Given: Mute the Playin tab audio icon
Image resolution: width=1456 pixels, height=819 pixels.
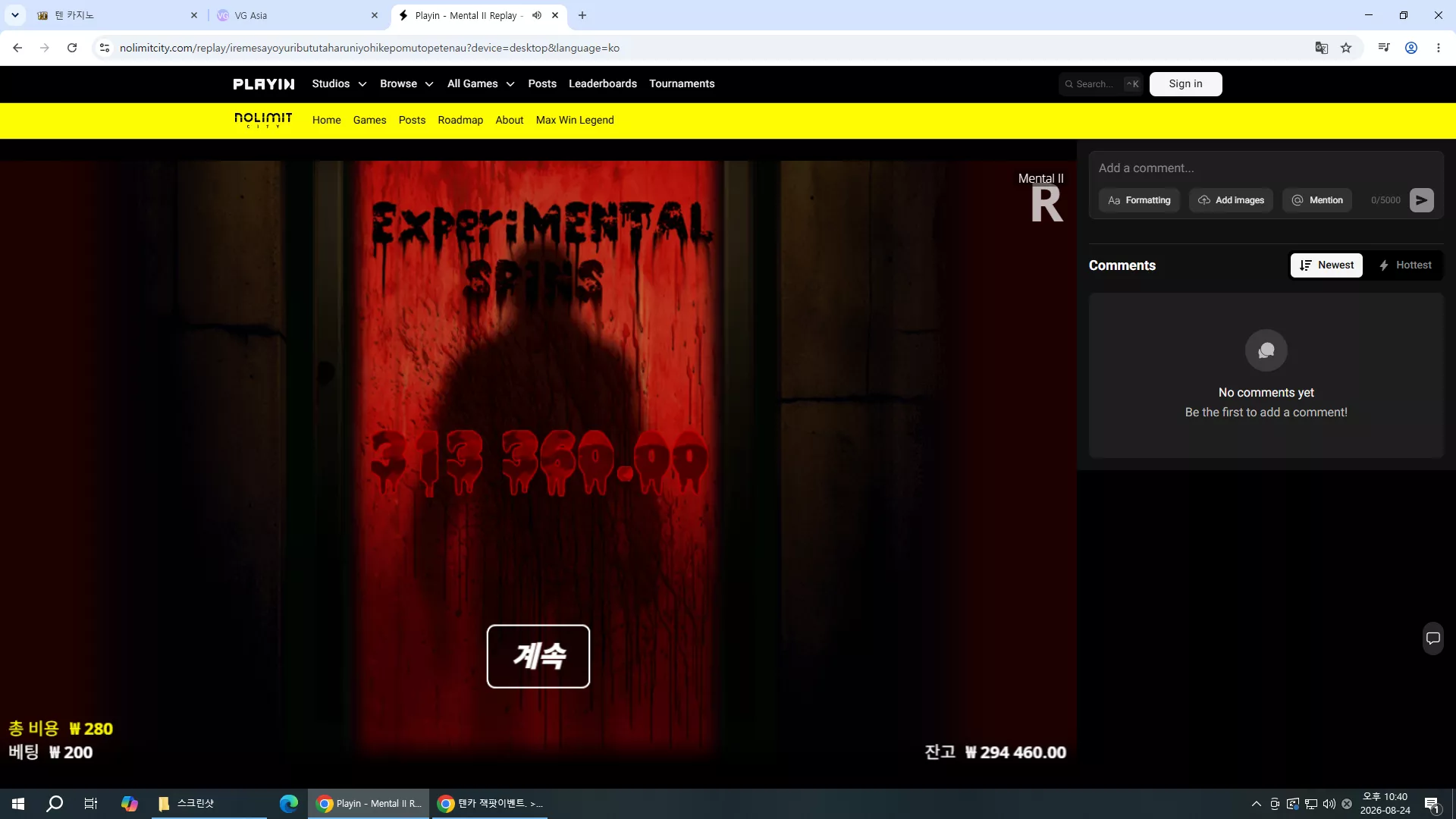Looking at the screenshot, I should (537, 15).
